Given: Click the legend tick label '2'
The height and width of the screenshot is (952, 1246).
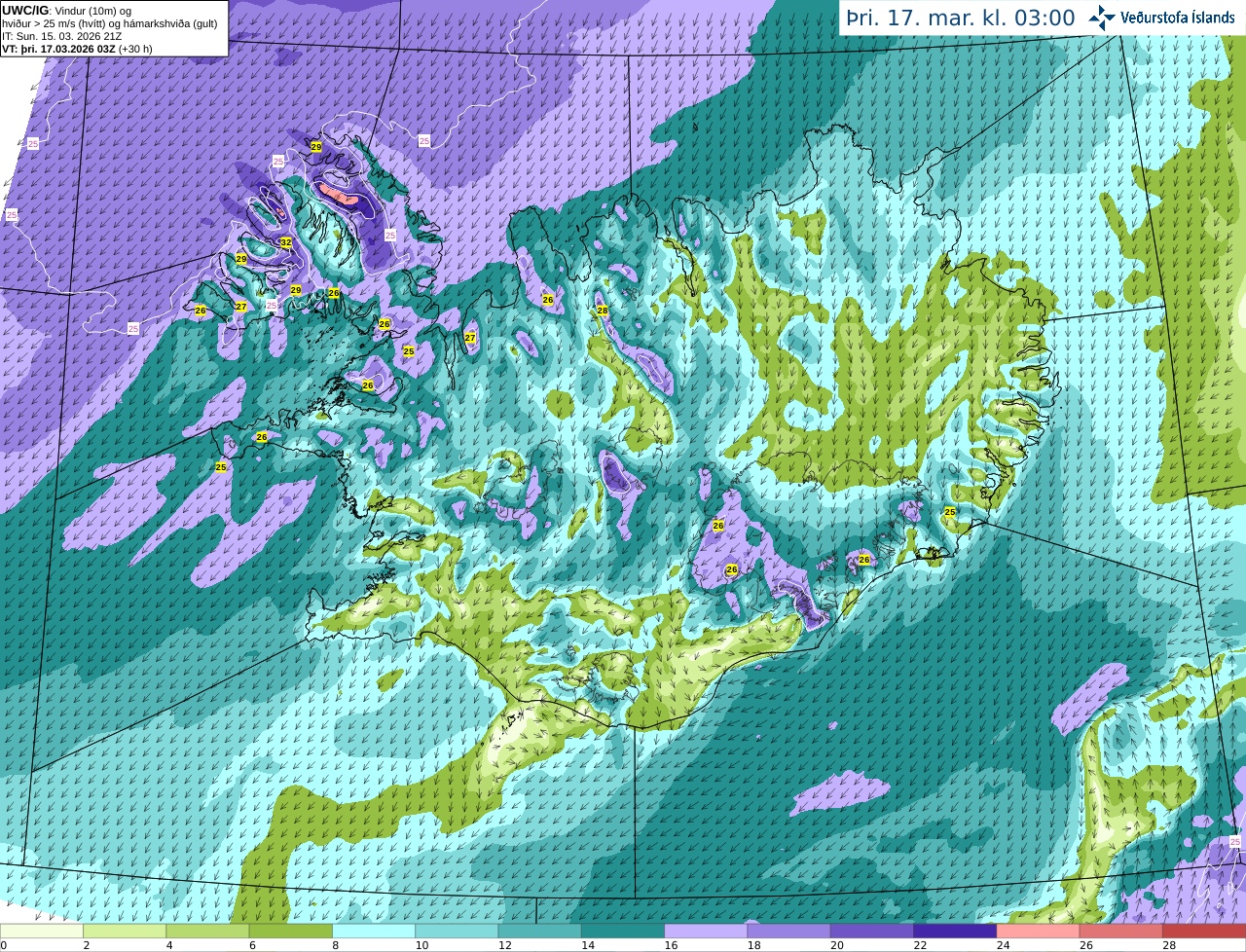Looking at the screenshot, I should tap(86, 944).
